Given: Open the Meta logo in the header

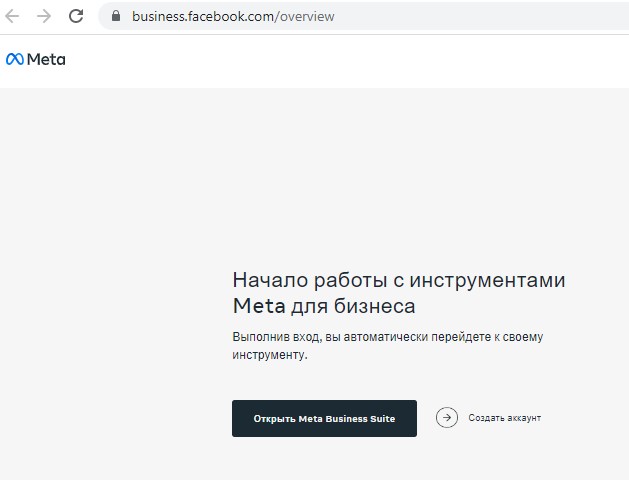Looking at the screenshot, I should (36, 59).
